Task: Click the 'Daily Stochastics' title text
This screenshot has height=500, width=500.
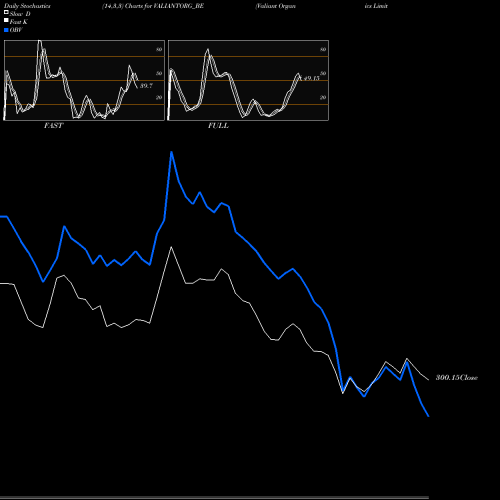Action: click(27, 6)
